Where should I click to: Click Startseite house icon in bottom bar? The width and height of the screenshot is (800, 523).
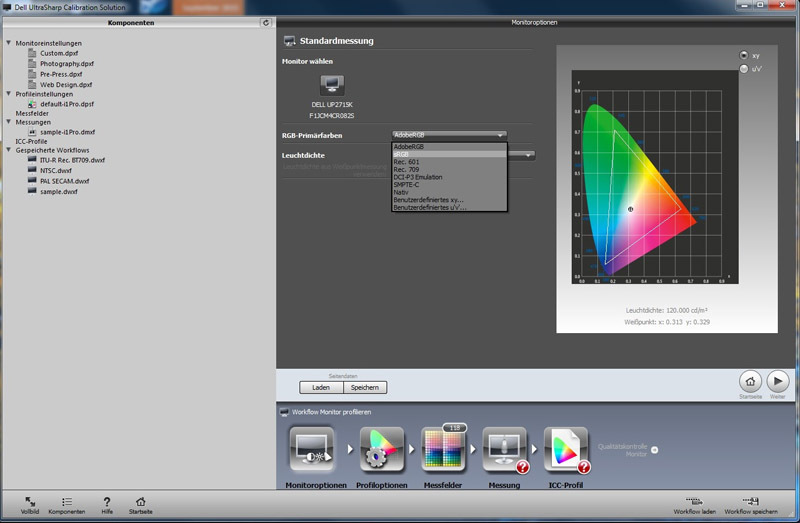pos(140,502)
